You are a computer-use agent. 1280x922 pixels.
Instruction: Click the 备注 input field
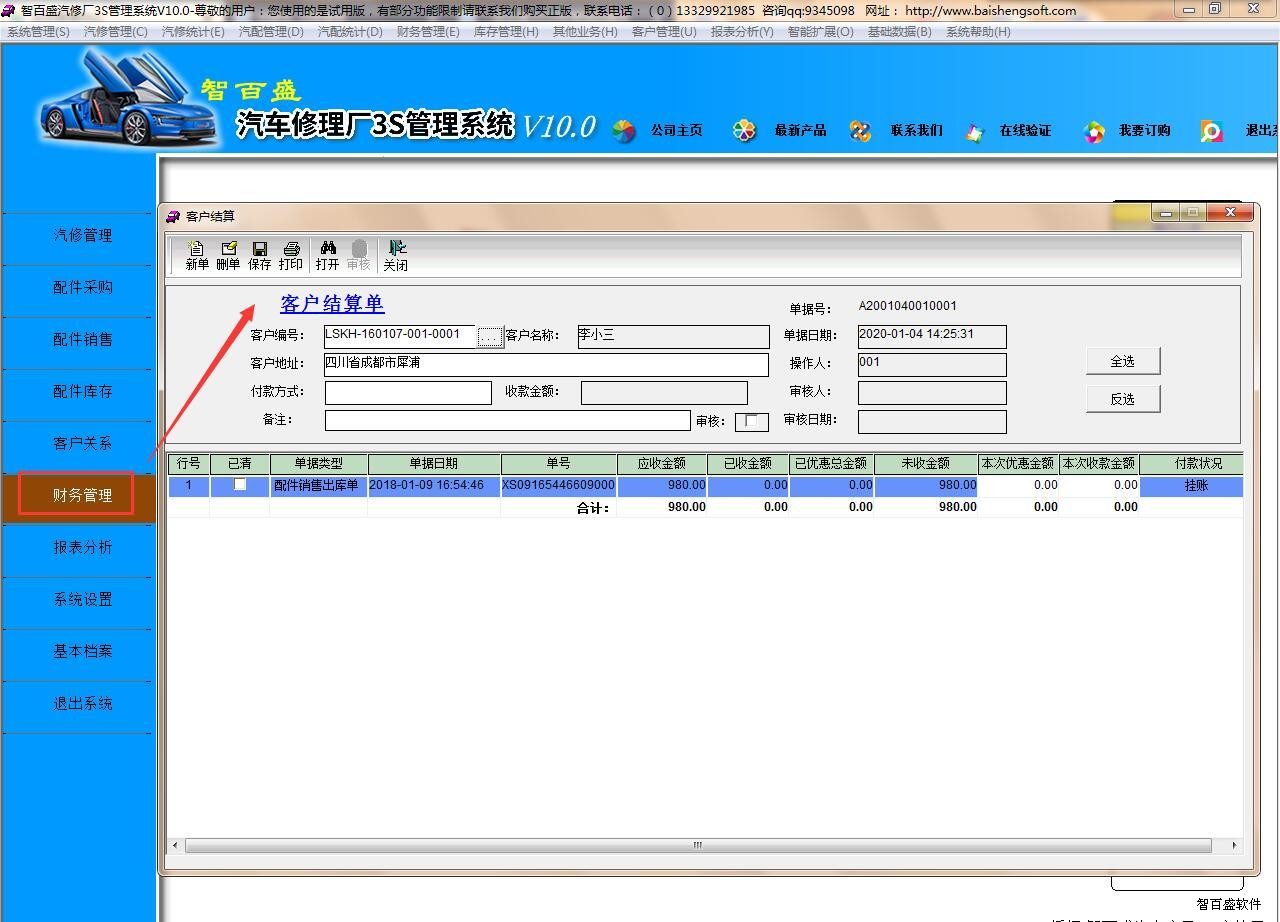507,421
